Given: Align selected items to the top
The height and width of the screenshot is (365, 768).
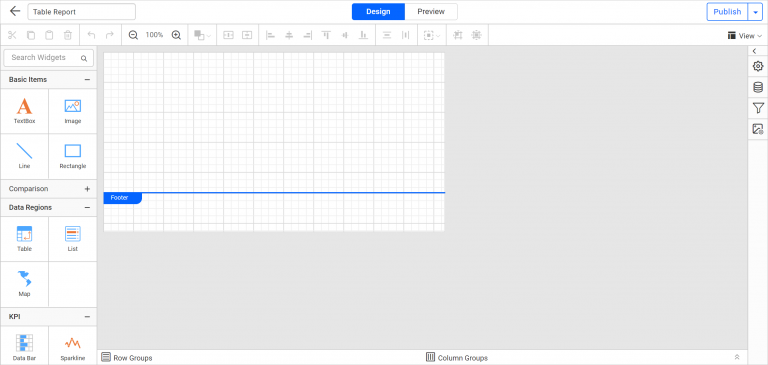Looking at the screenshot, I should pyautogui.click(x=326, y=35).
